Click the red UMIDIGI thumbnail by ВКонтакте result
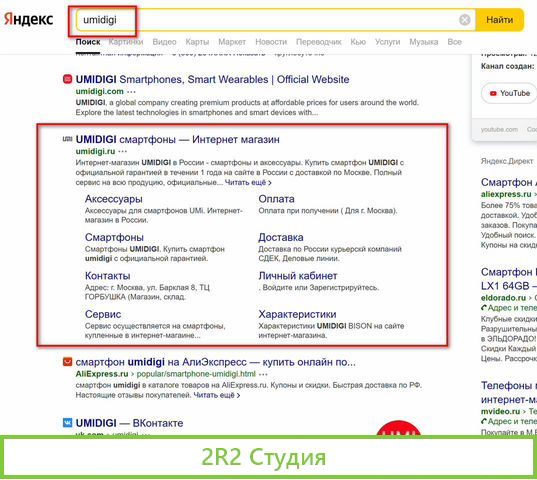This screenshot has width=537, height=480. point(399,428)
